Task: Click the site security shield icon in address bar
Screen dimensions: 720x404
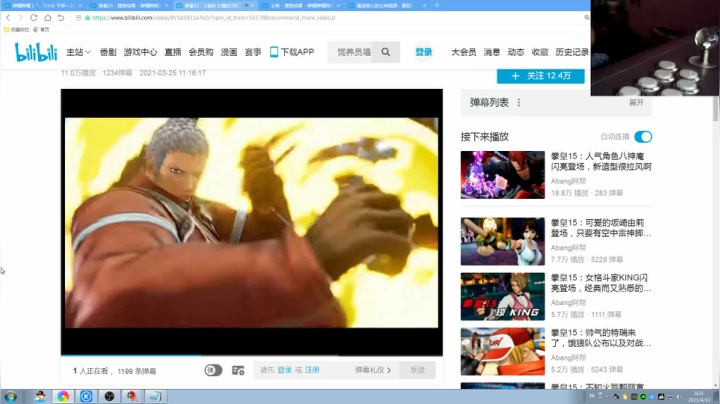Action: (x=79, y=17)
